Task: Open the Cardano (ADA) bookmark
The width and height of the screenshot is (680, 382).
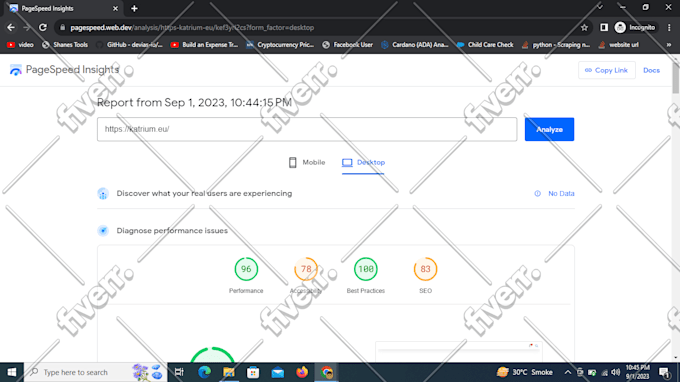Action: pyautogui.click(x=415, y=45)
